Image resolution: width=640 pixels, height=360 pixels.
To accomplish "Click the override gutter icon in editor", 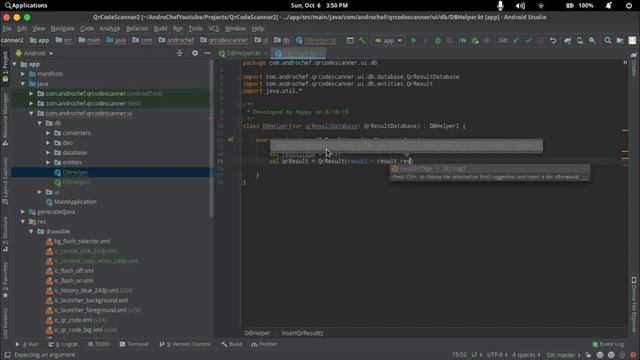I will 231,140.
